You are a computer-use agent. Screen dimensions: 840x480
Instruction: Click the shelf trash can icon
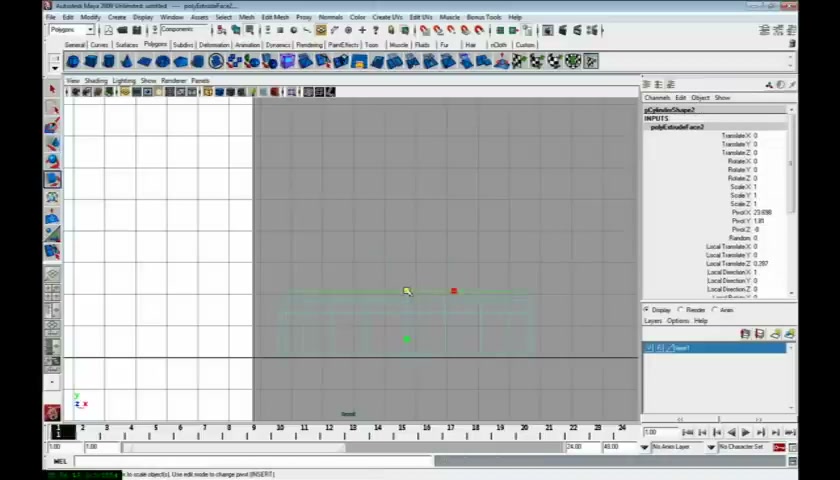coord(792,43)
